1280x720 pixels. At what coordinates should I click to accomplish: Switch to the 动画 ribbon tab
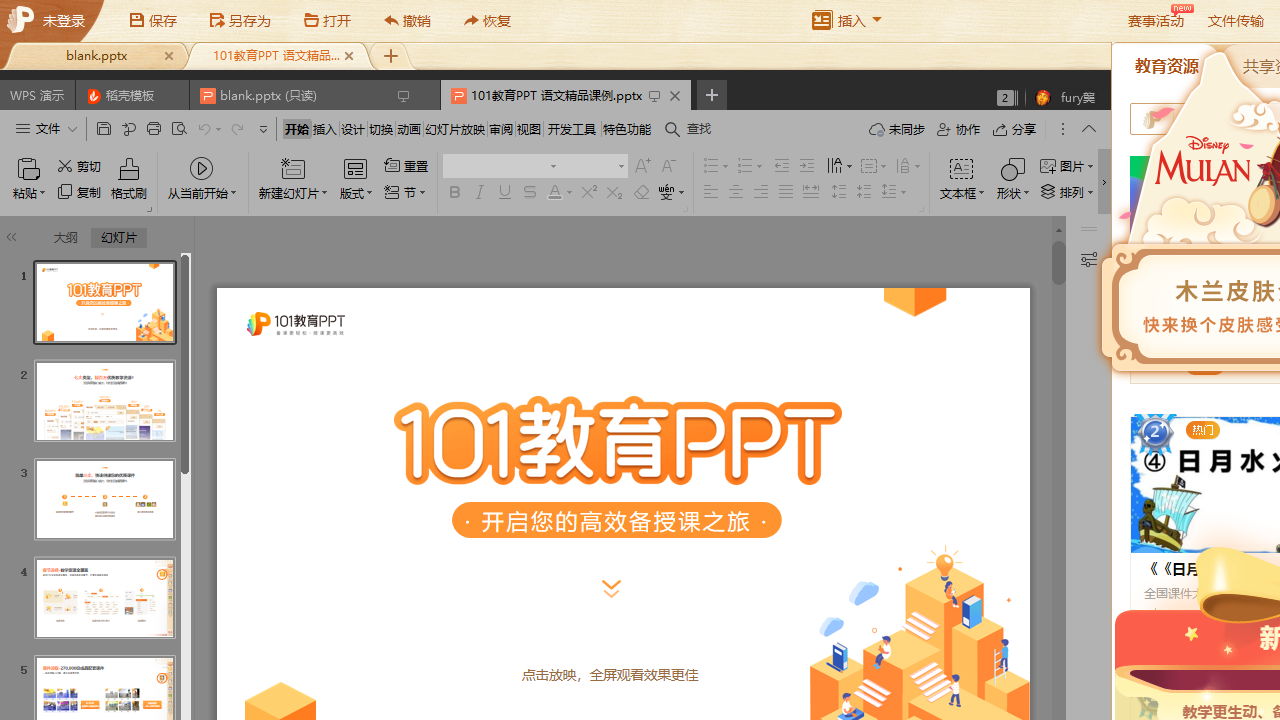[x=409, y=129]
